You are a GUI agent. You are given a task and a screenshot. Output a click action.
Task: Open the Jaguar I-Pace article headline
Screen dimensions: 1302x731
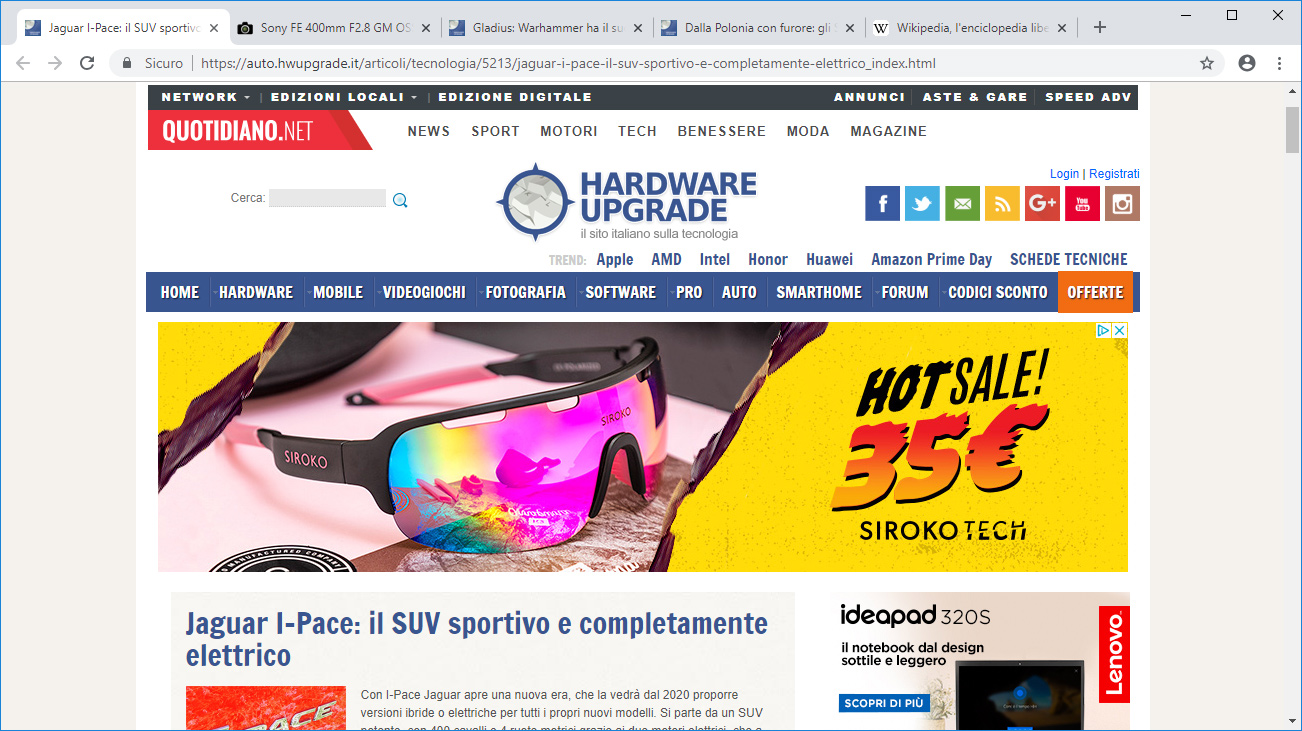point(477,639)
